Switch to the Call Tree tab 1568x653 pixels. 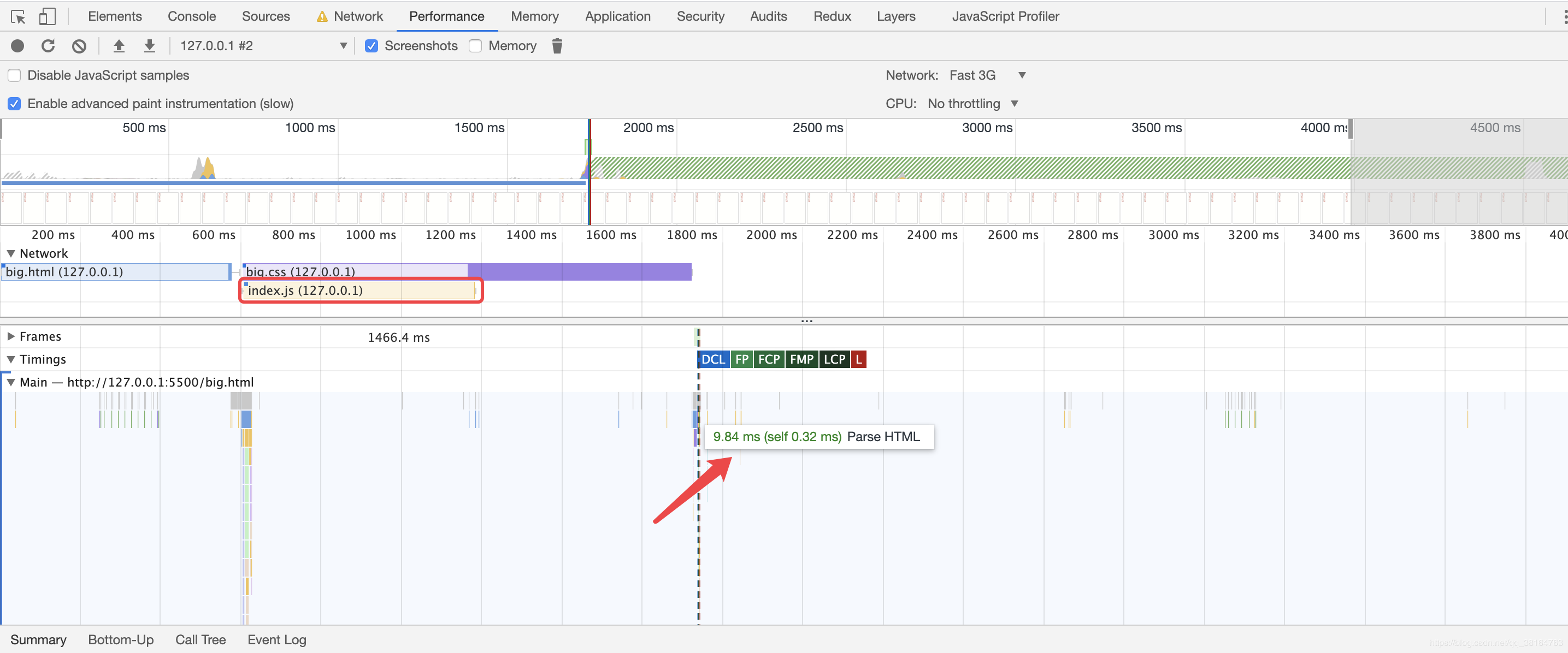[x=201, y=639]
